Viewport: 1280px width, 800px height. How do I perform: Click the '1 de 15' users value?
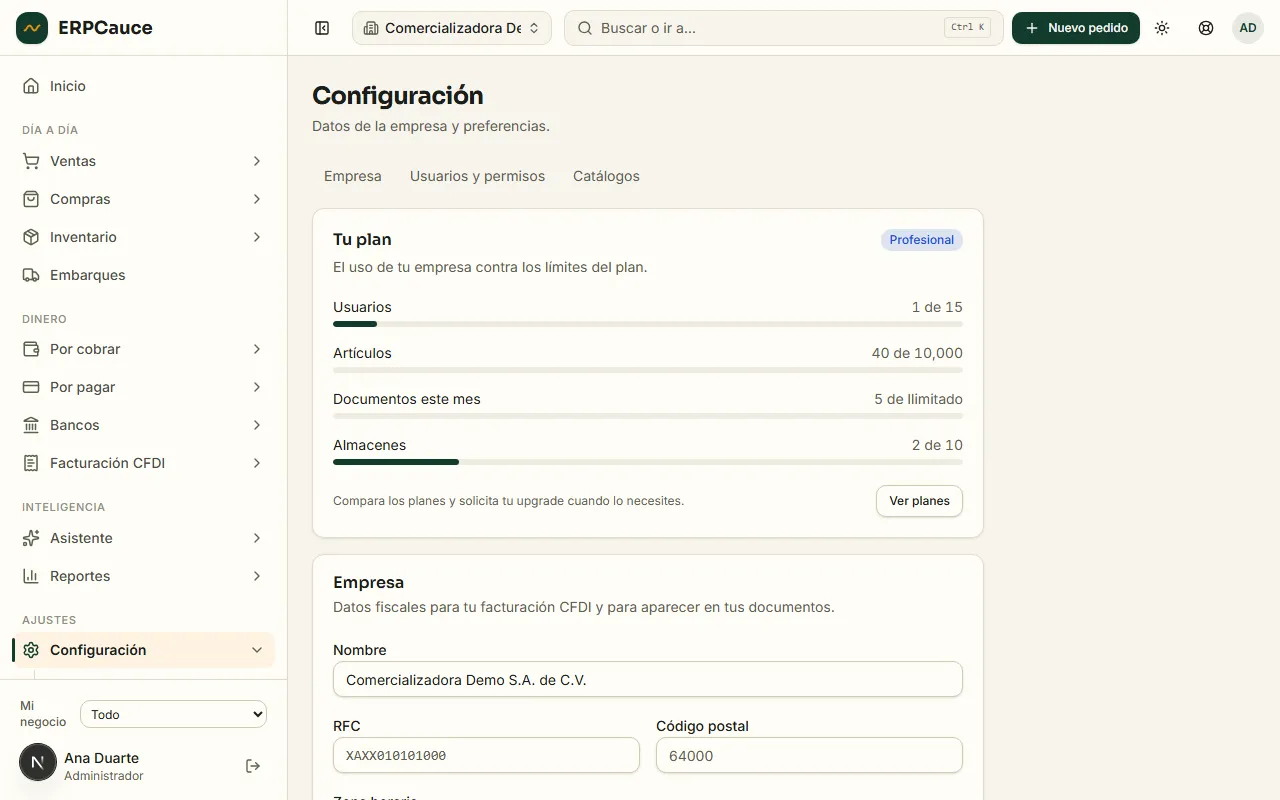point(937,307)
